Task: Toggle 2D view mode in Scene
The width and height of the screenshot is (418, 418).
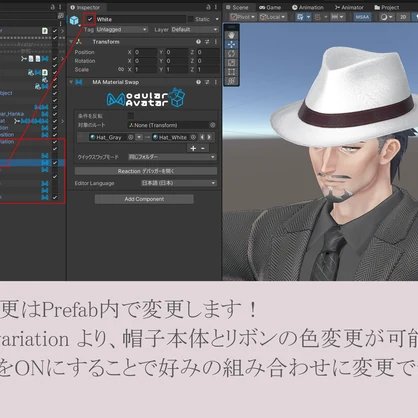Action: pyautogui.click(x=403, y=17)
